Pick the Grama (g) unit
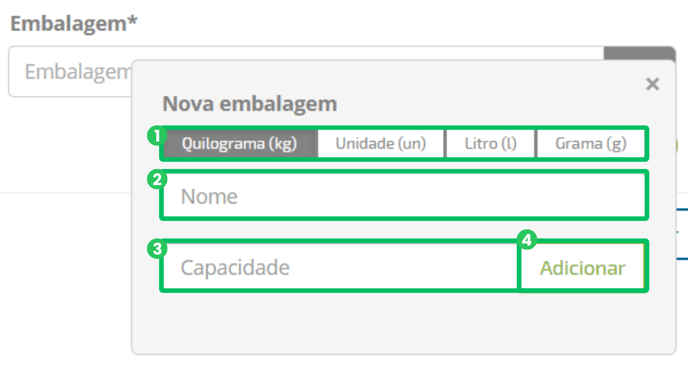This screenshot has width=688, height=365. [591, 144]
